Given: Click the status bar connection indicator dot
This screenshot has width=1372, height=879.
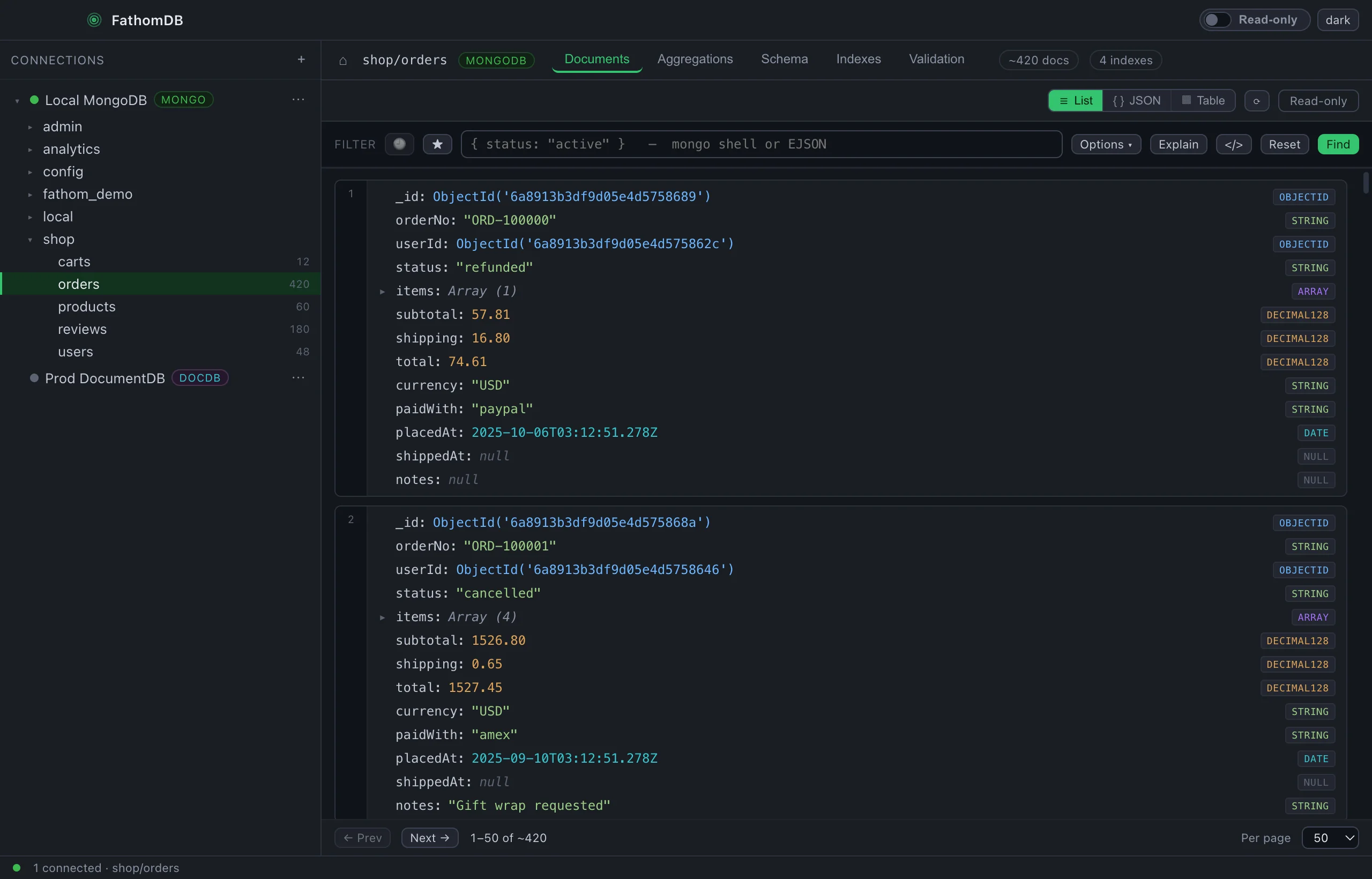Looking at the screenshot, I should 17,868.
